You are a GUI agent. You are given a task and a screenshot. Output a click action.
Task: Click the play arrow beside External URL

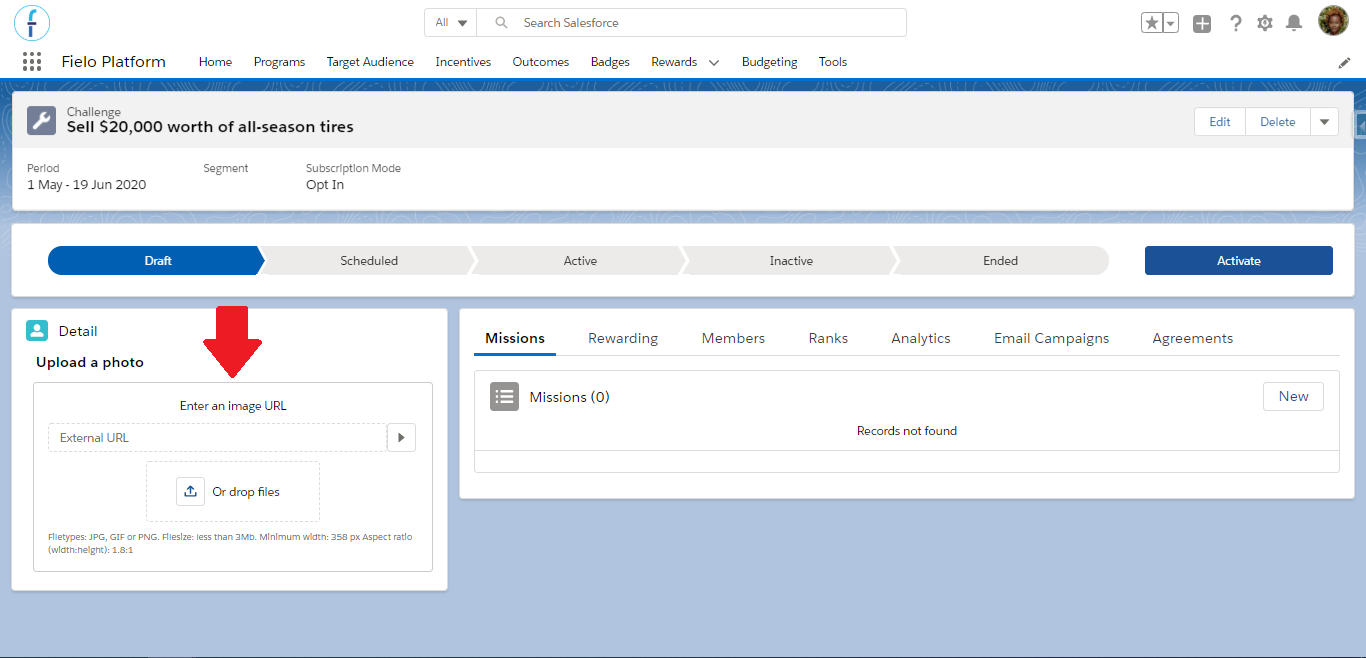click(x=401, y=437)
